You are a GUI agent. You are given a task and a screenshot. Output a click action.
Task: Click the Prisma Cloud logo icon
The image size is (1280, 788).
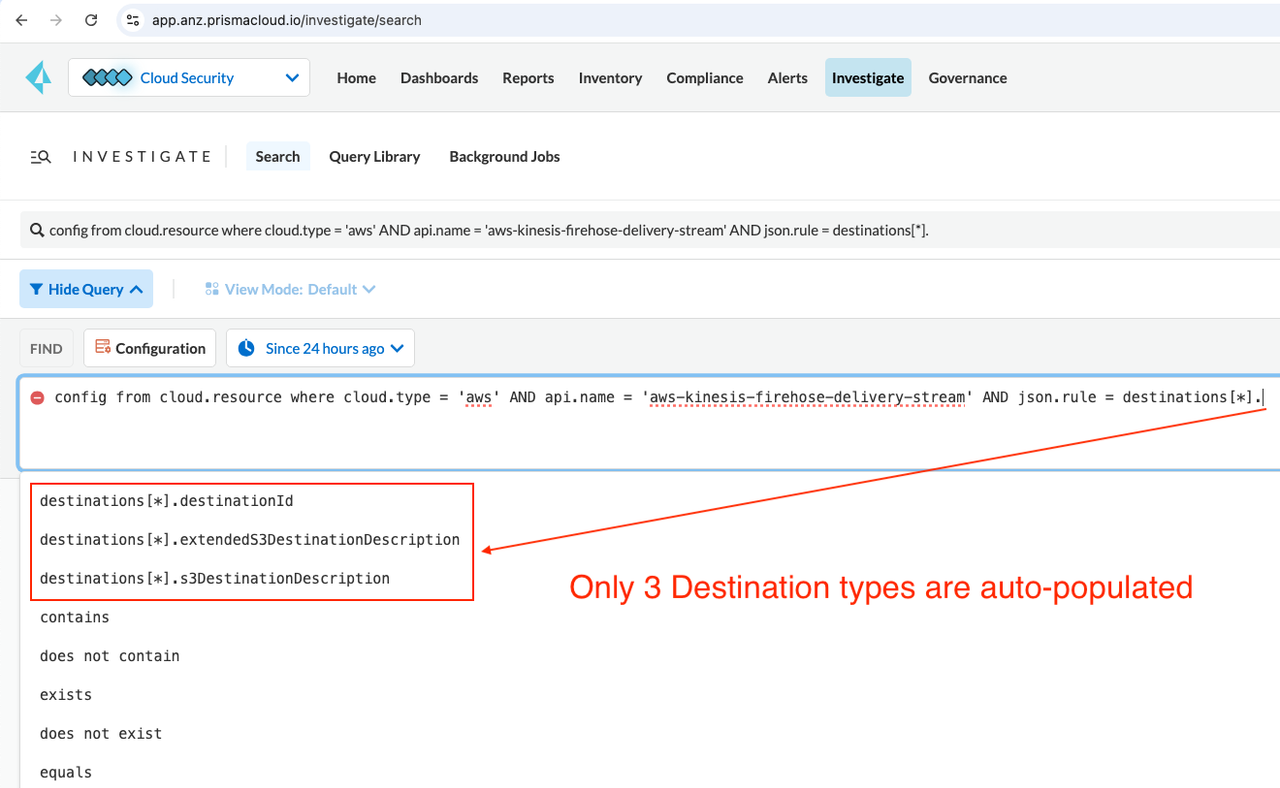[x=38, y=78]
